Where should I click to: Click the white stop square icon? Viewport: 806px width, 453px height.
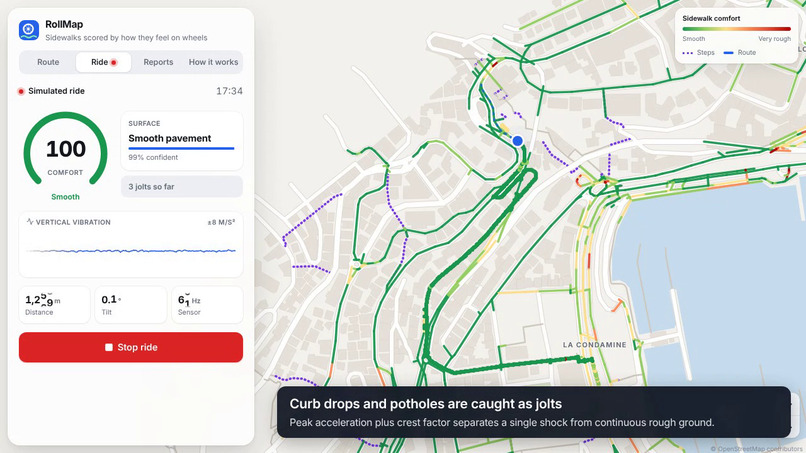pyautogui.click(x=108, y=348)
